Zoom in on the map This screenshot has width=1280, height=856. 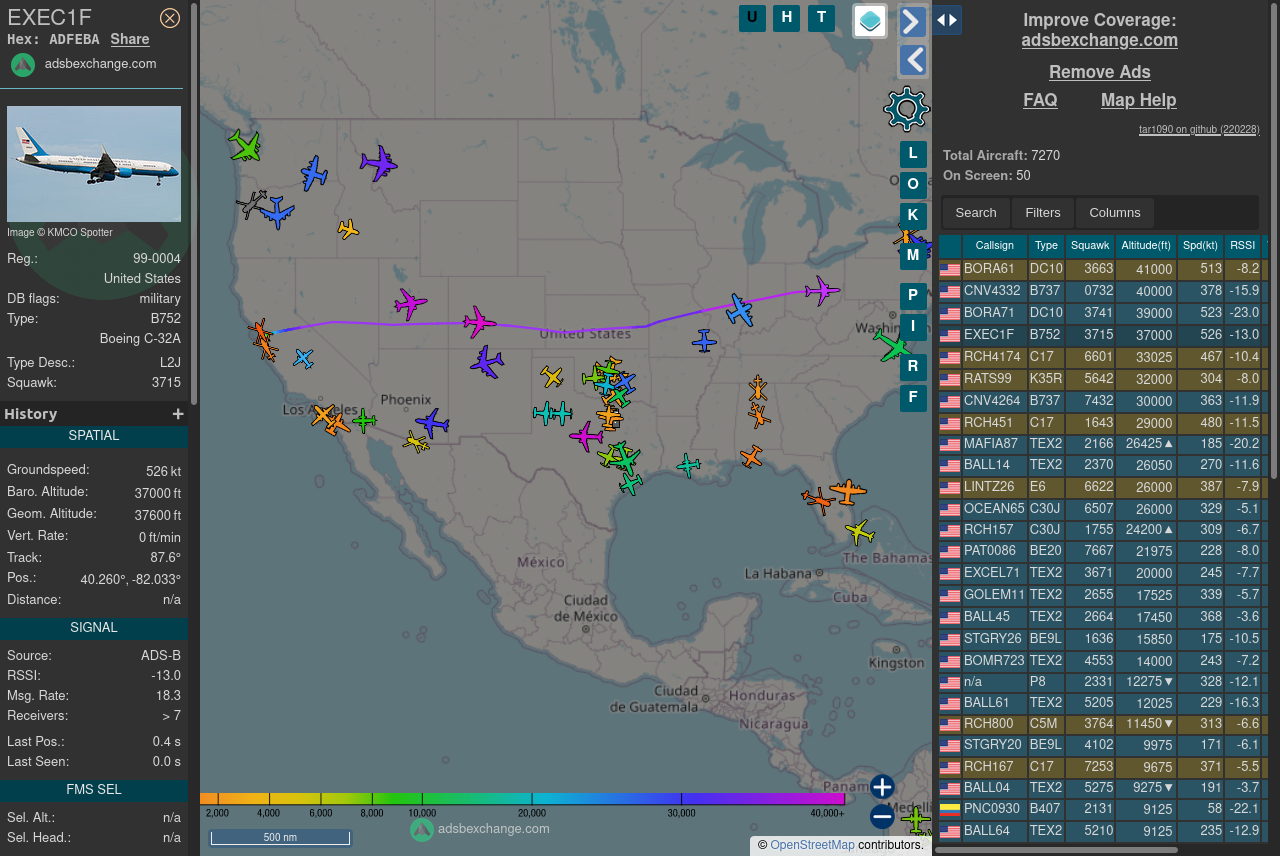881,786
